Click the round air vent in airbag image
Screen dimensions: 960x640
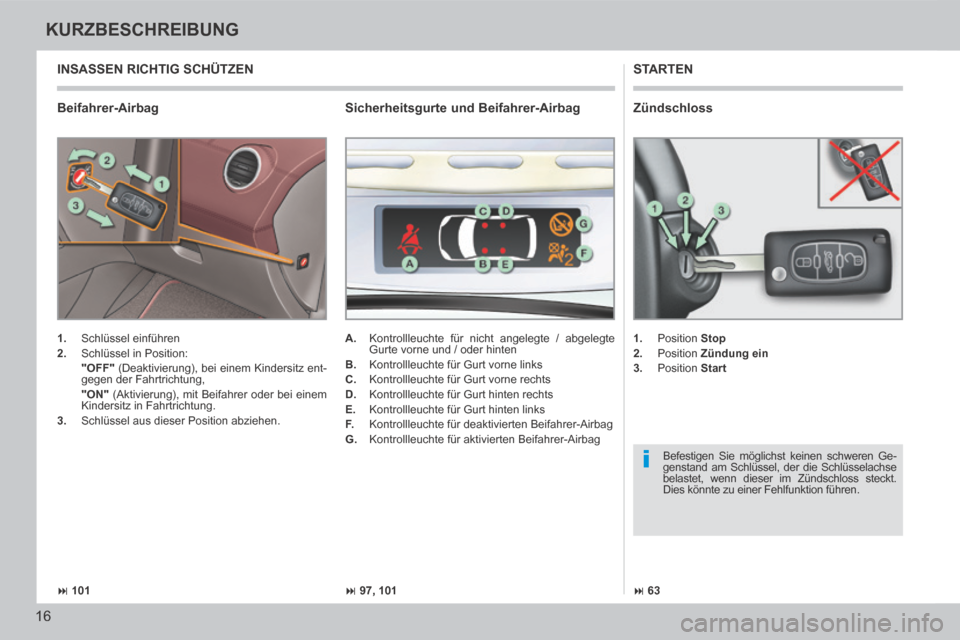click(x=243, y=170)
